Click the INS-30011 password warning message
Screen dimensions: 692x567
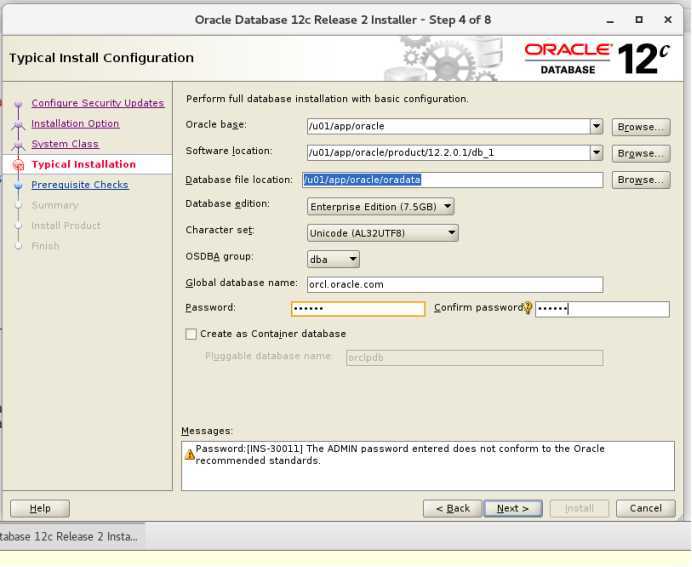coord(400,454)
